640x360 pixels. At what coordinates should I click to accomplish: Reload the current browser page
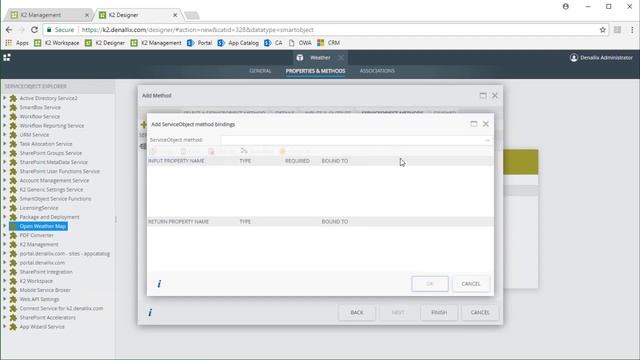(x=34, y=30)
